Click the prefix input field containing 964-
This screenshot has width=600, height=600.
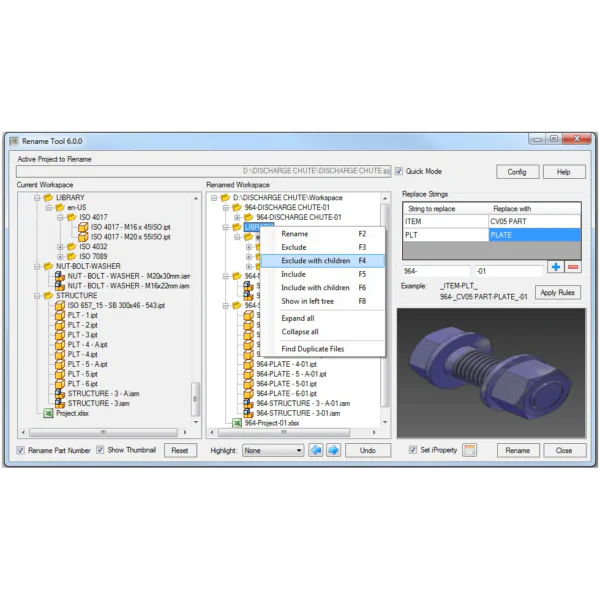tap(436, 271)
